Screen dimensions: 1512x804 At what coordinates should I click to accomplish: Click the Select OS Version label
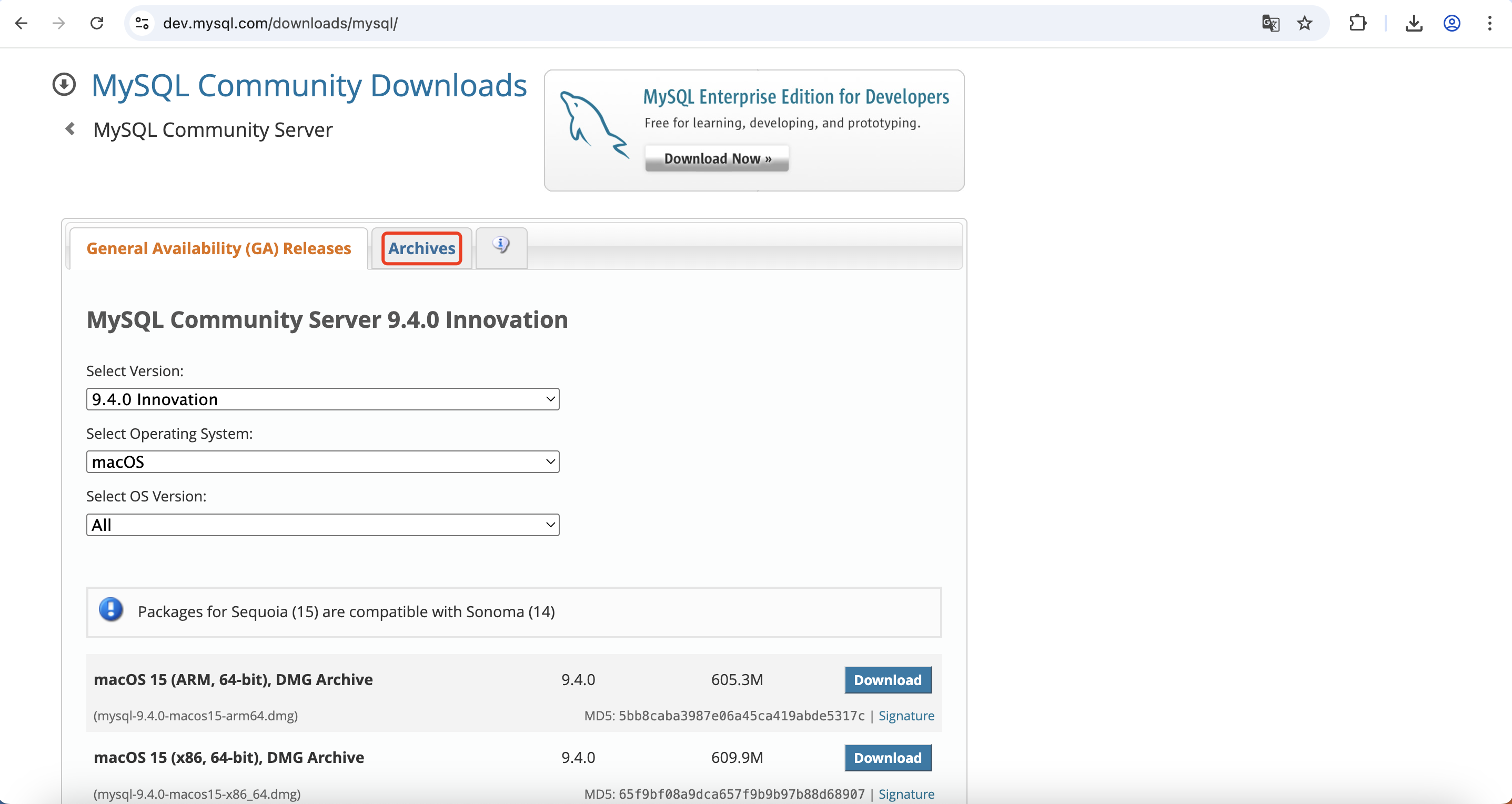(146, 497)
